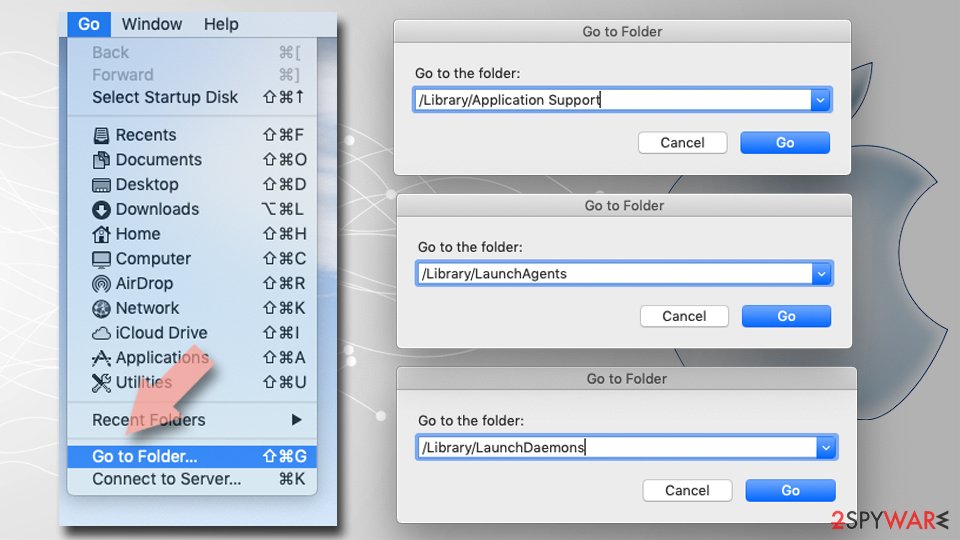The image size is (960, 540).
Task: Open the LaunchAgents path dropdown arrow
Action: point(822,274)
